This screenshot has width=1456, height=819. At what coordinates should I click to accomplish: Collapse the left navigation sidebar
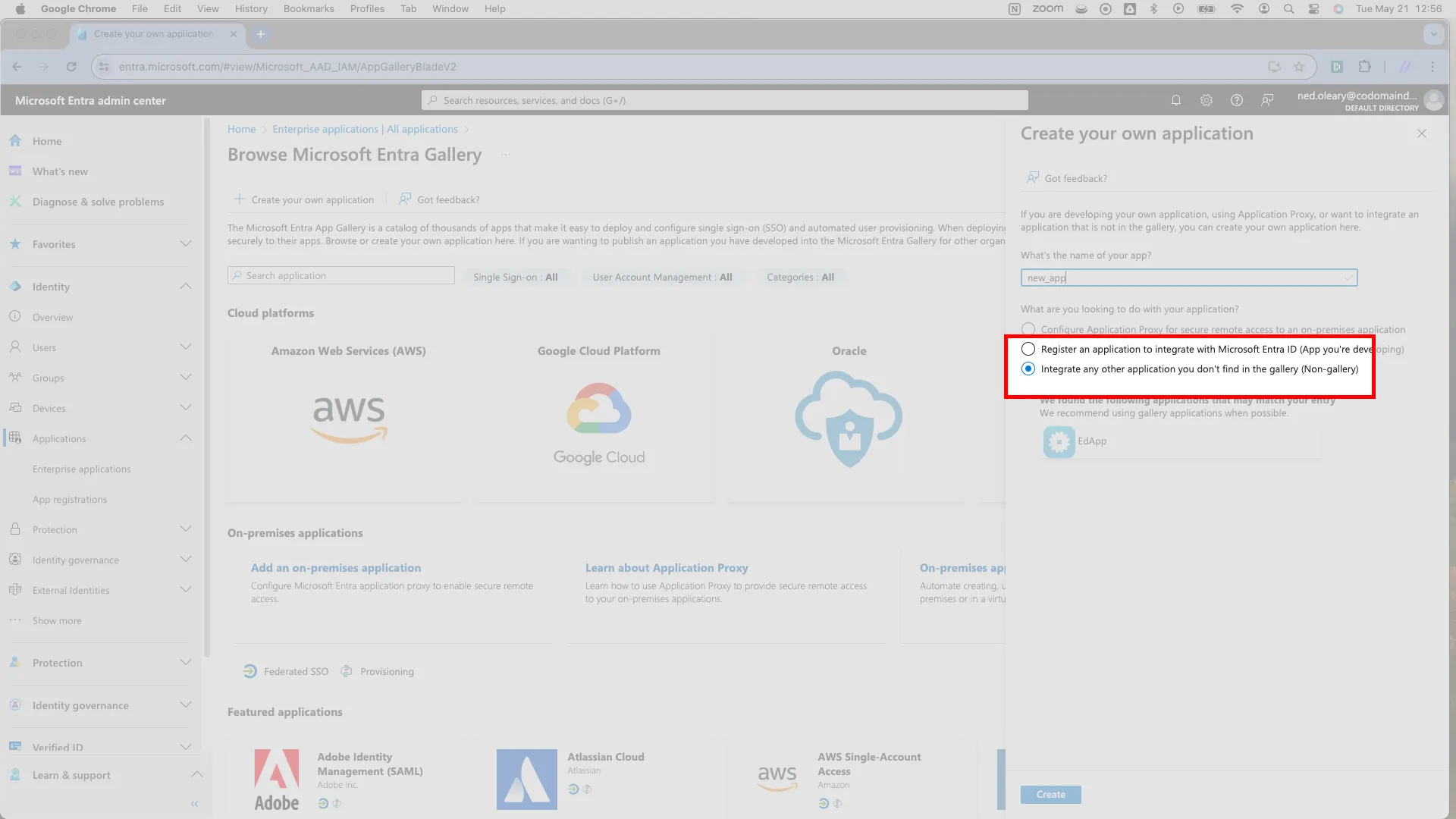(x=194, y=804)
